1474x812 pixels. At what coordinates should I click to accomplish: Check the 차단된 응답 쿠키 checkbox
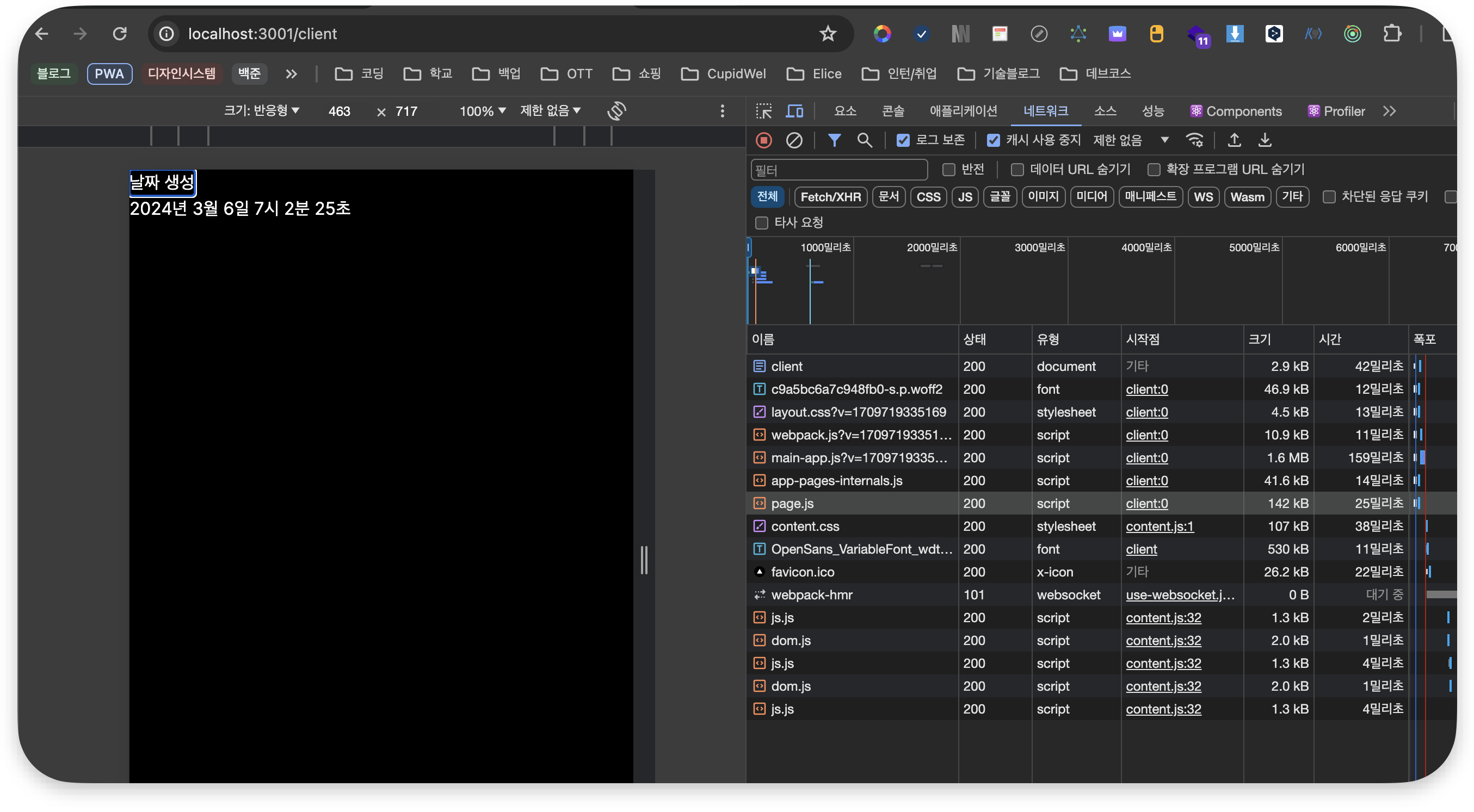[1329, 197]
